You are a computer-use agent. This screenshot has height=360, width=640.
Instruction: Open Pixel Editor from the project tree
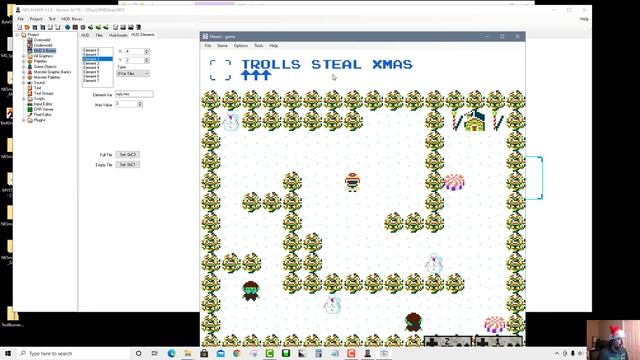click(x=42, y=114)
